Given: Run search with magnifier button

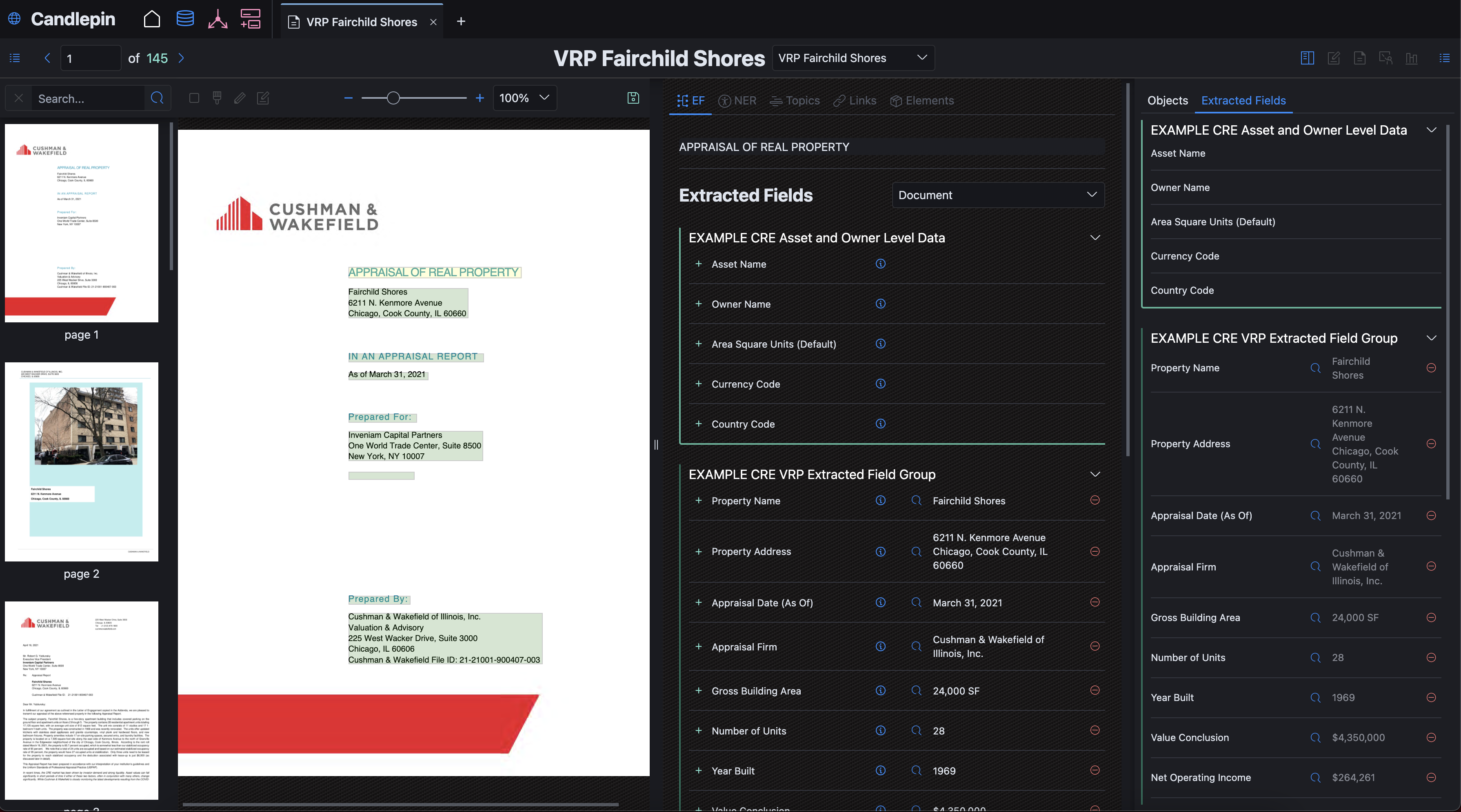Looking at the screenshot, I should (157, 98).
